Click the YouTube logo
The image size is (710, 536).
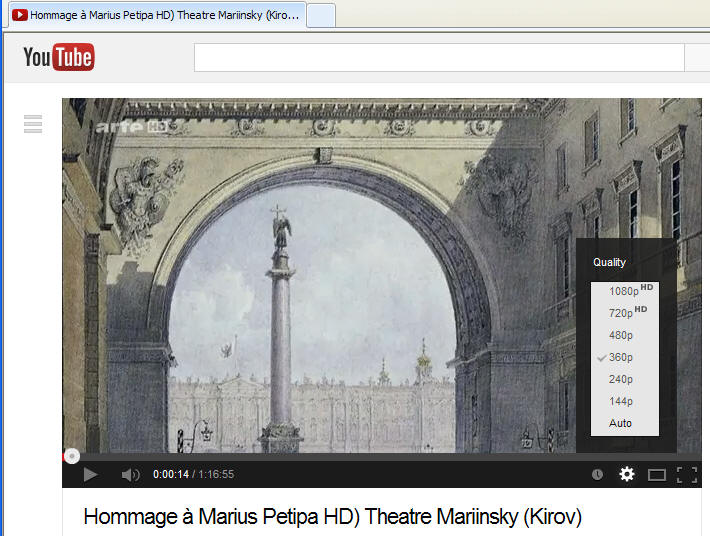pos(58,58)
